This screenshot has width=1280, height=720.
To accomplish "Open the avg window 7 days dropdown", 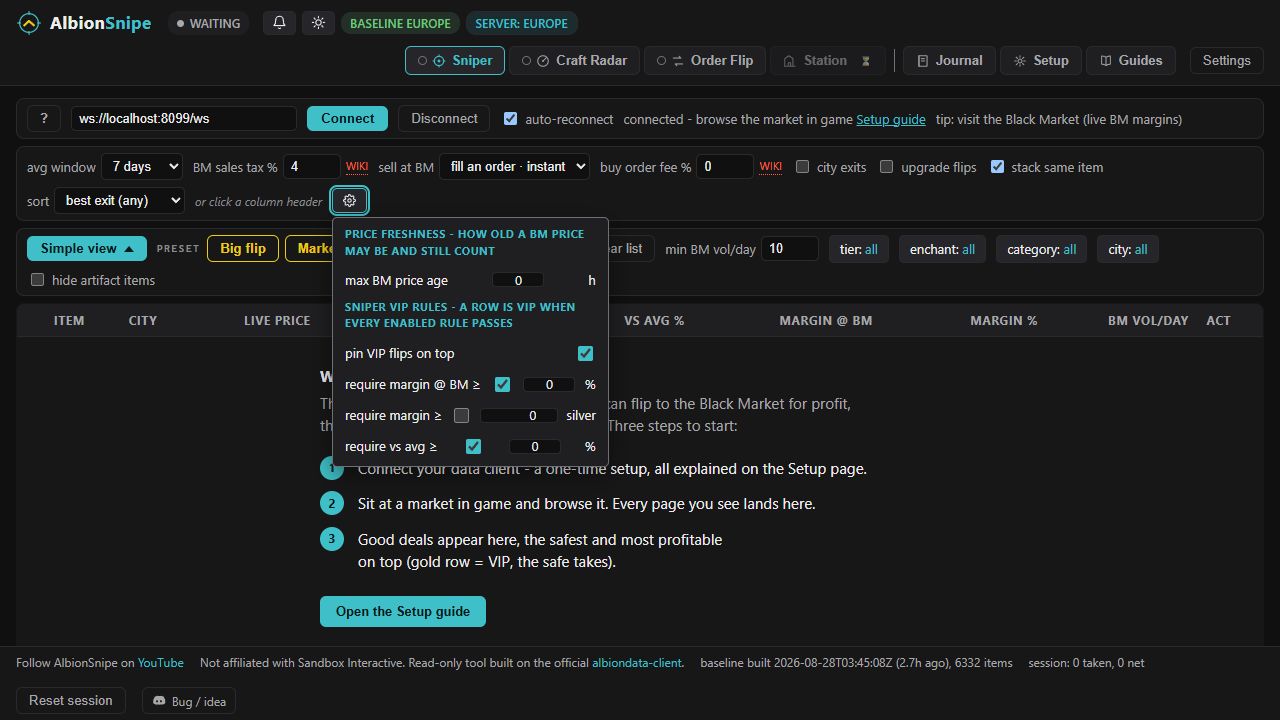I will point(142,167).
